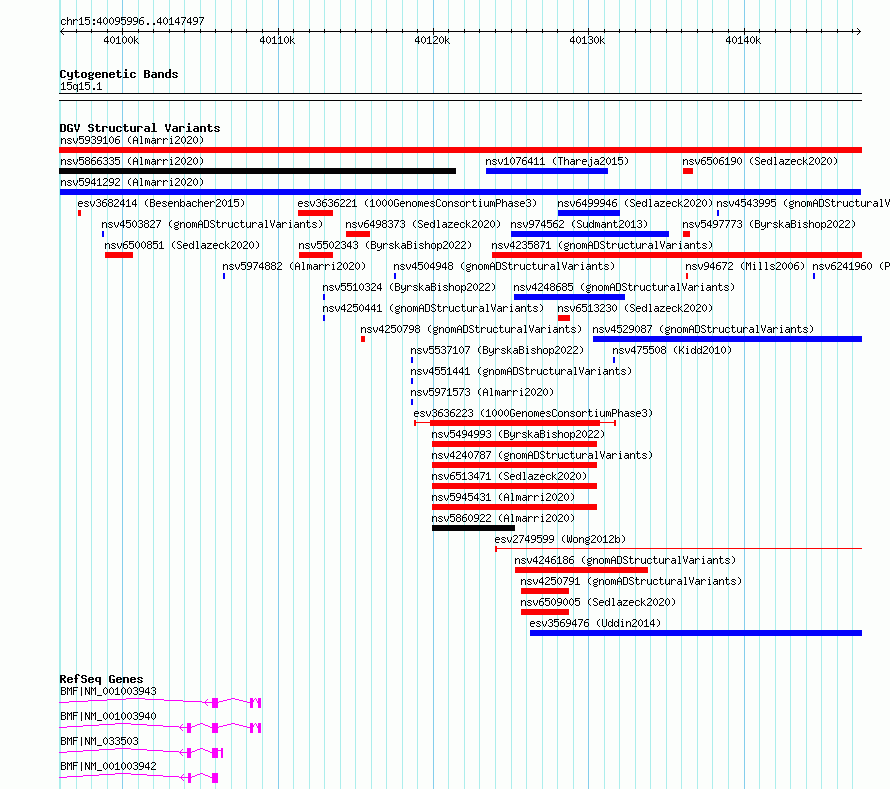
Task: Click nsv5502343 (ByrskaBishop2022) label
Action: pyautogui.click(x=385, y=245)
